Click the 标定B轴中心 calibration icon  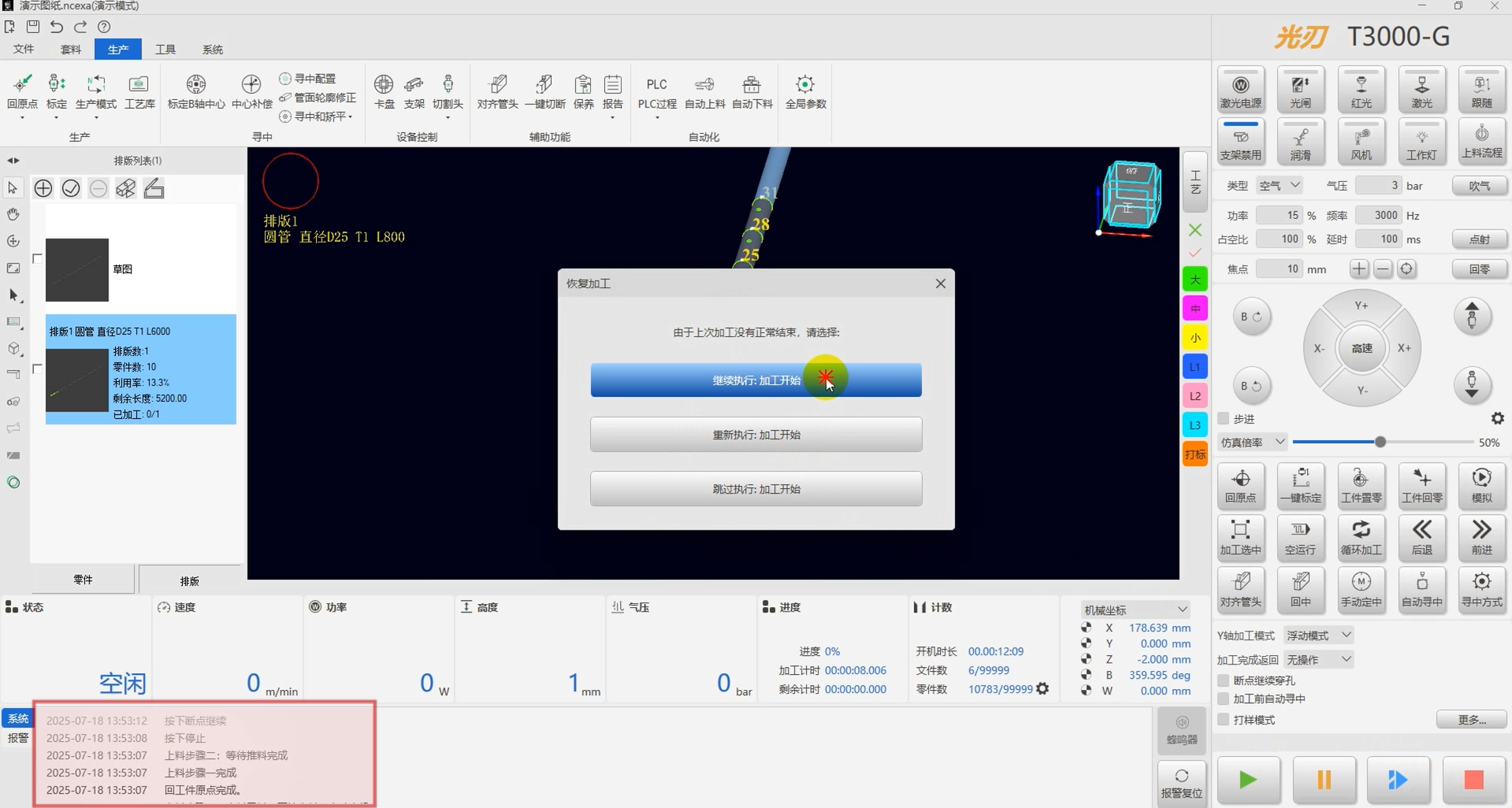coord(196,92)
